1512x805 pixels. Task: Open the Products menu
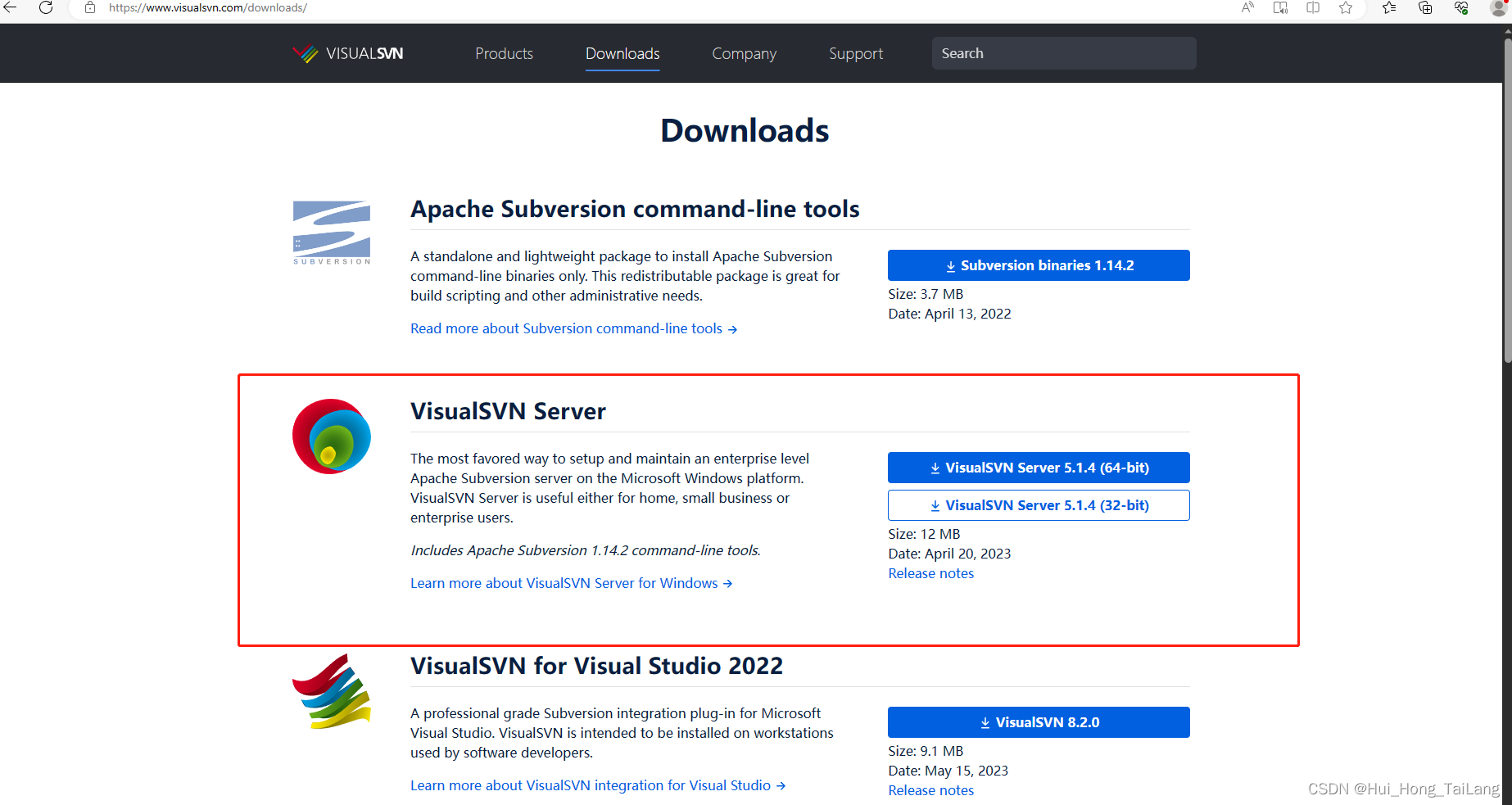(x=504, y=53)
